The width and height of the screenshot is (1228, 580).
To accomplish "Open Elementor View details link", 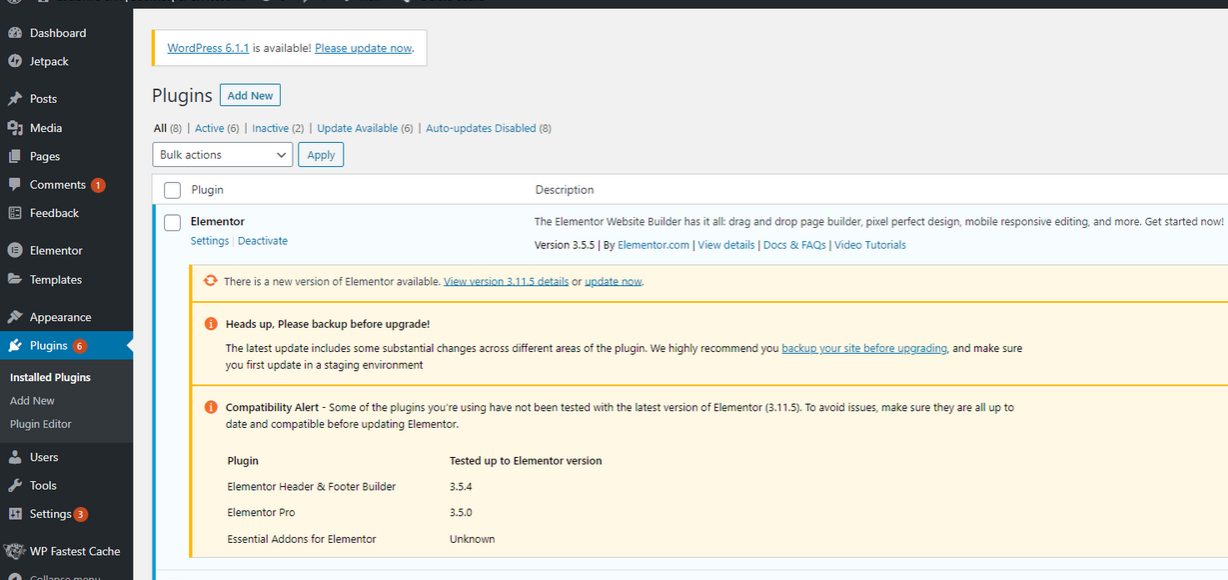I will click(726, 245).
